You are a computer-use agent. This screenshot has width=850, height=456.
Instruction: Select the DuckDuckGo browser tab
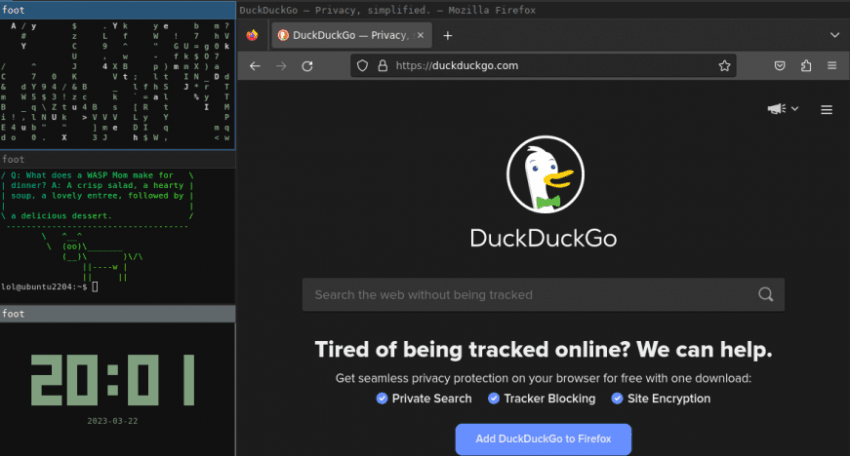[x=343, y=35]
